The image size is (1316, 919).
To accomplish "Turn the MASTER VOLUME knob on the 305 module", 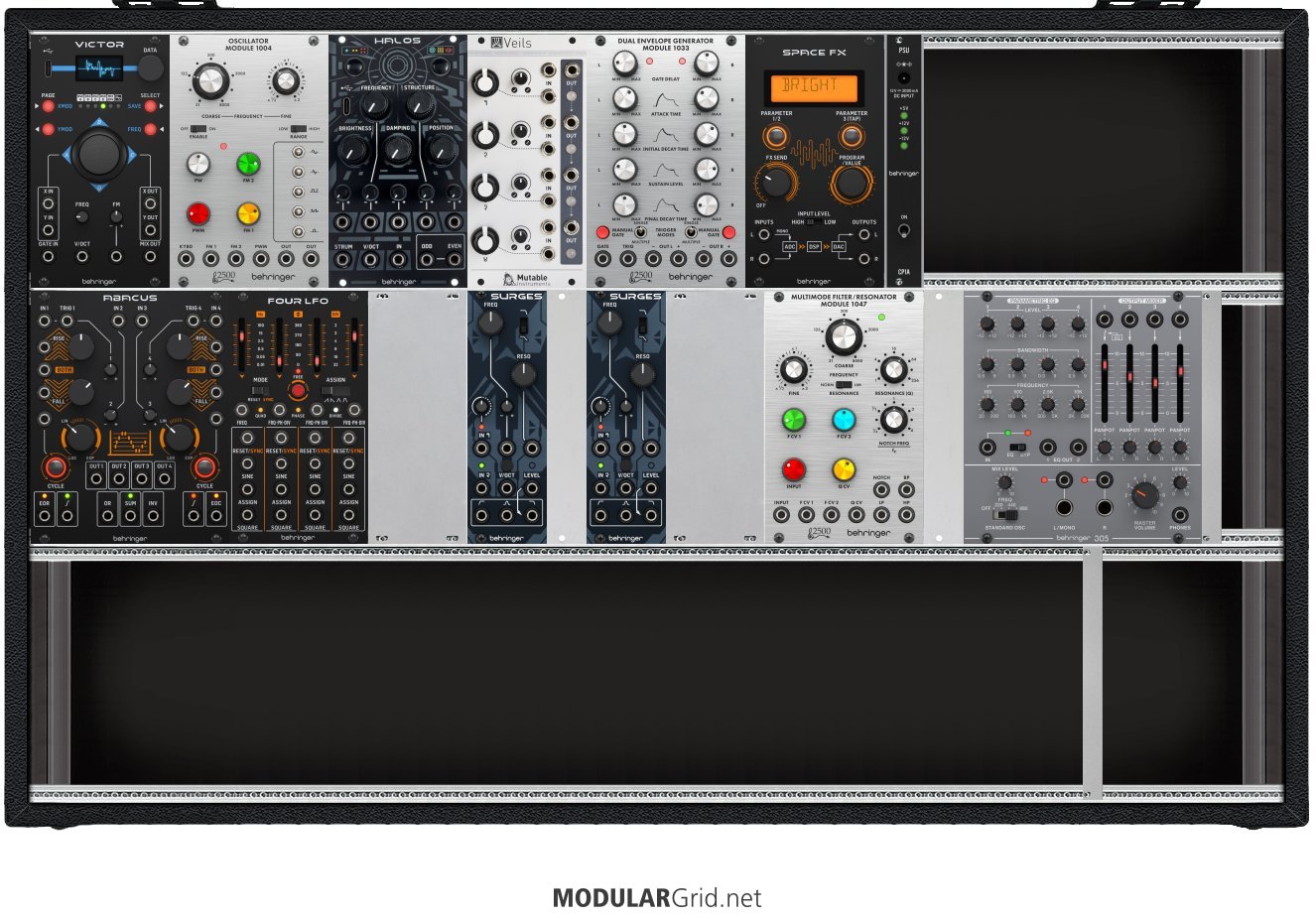I will point(1144,495).
